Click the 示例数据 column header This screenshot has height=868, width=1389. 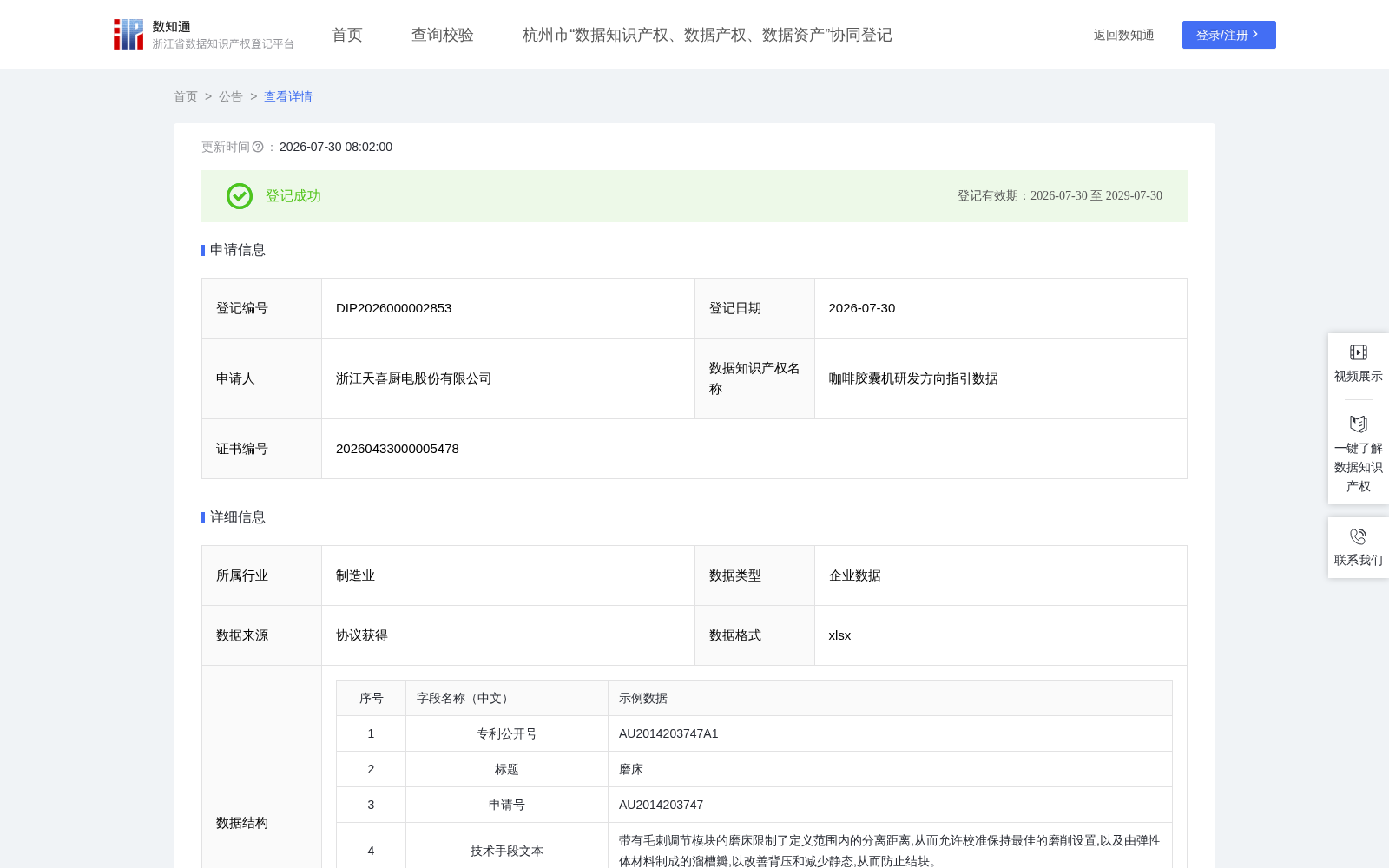tap(891, 698)
